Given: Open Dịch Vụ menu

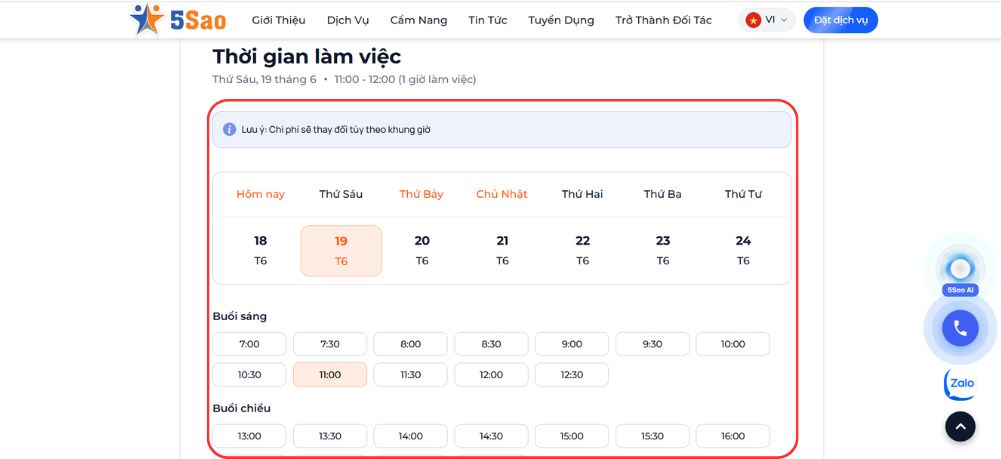Looking at the screenshot, I should [x=348, y=20].
